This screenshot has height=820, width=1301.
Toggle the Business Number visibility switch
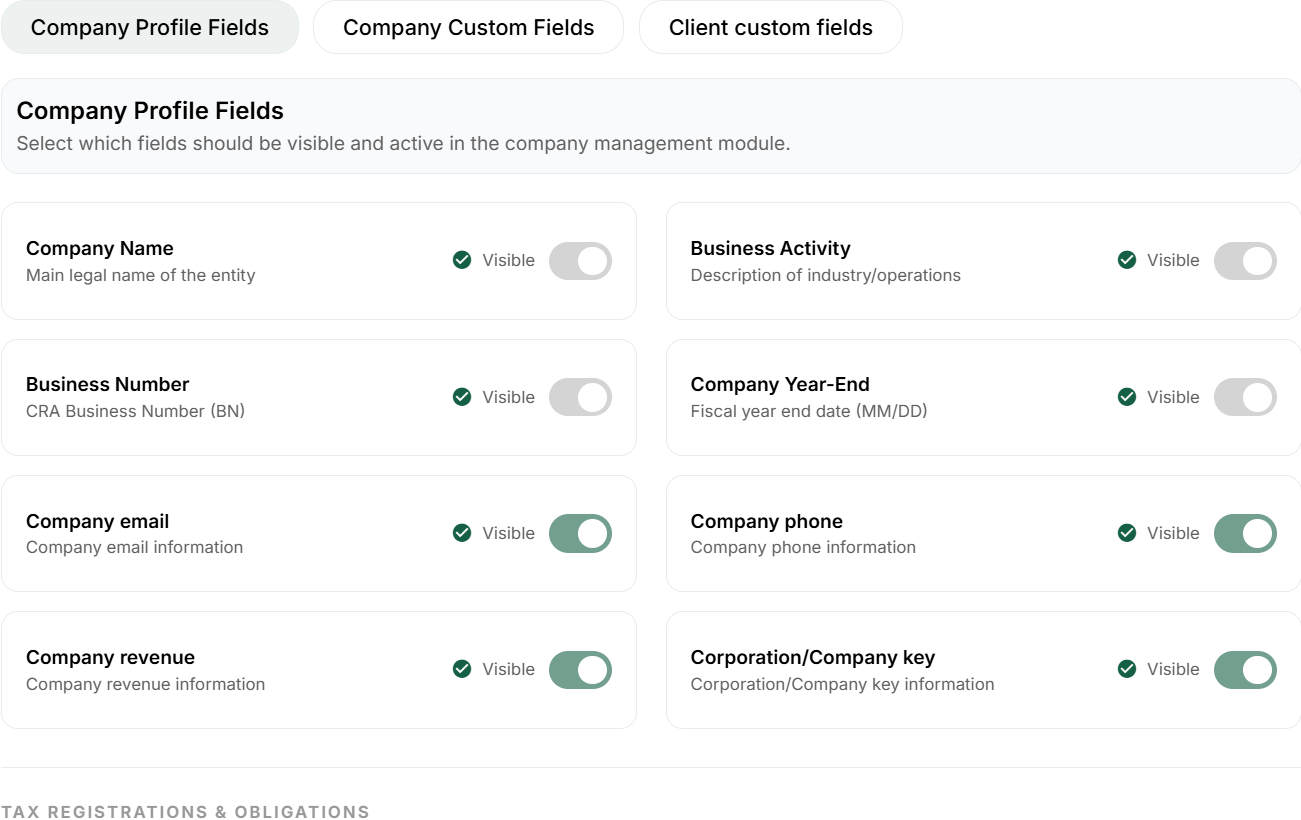pos(580,397)
